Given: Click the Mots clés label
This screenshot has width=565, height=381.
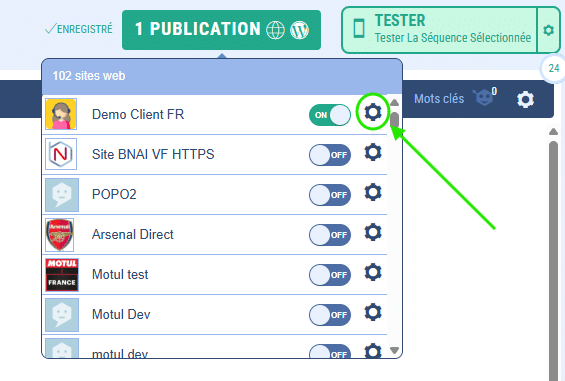Looking at the screenshot, I should pyautogui.click(x=439, y=98).
